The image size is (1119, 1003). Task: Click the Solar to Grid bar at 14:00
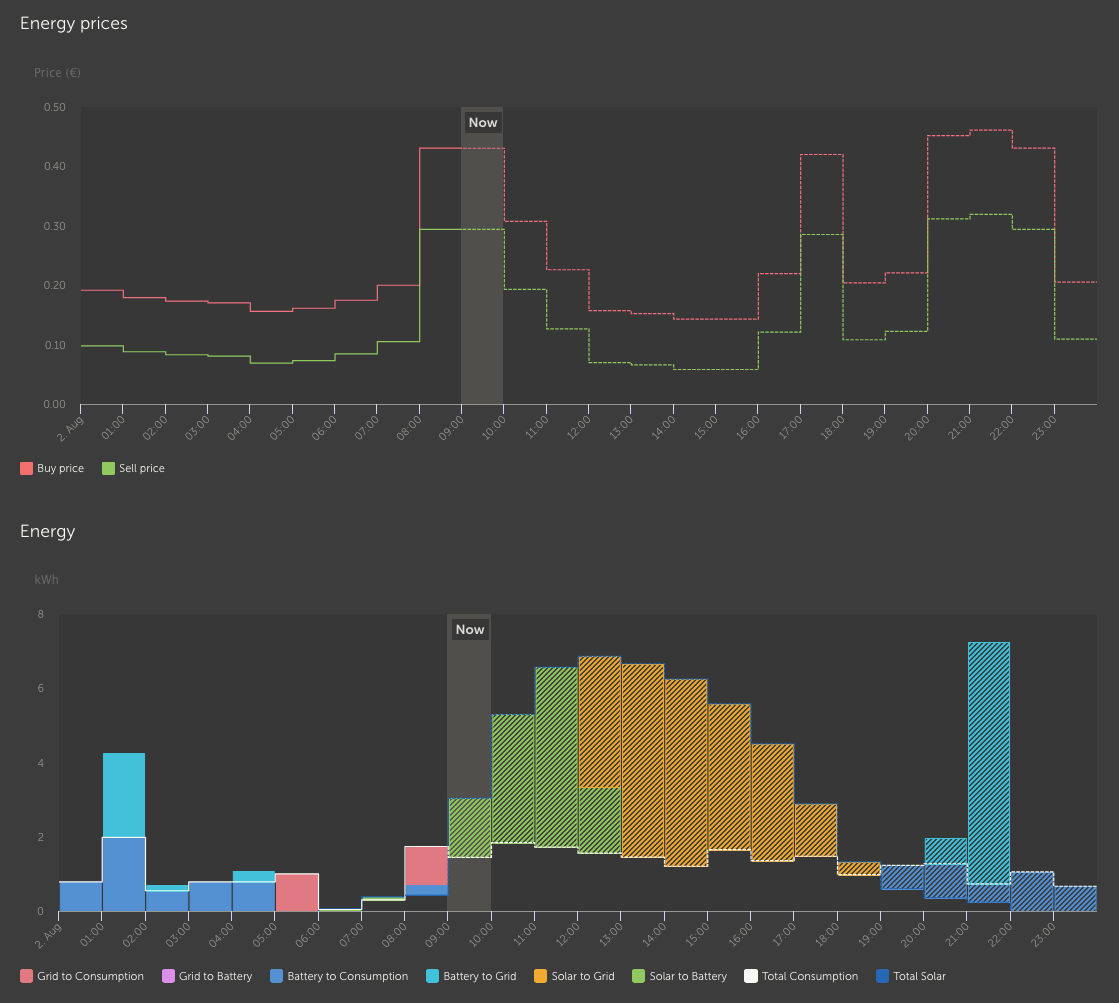click(x=686, y=772)
